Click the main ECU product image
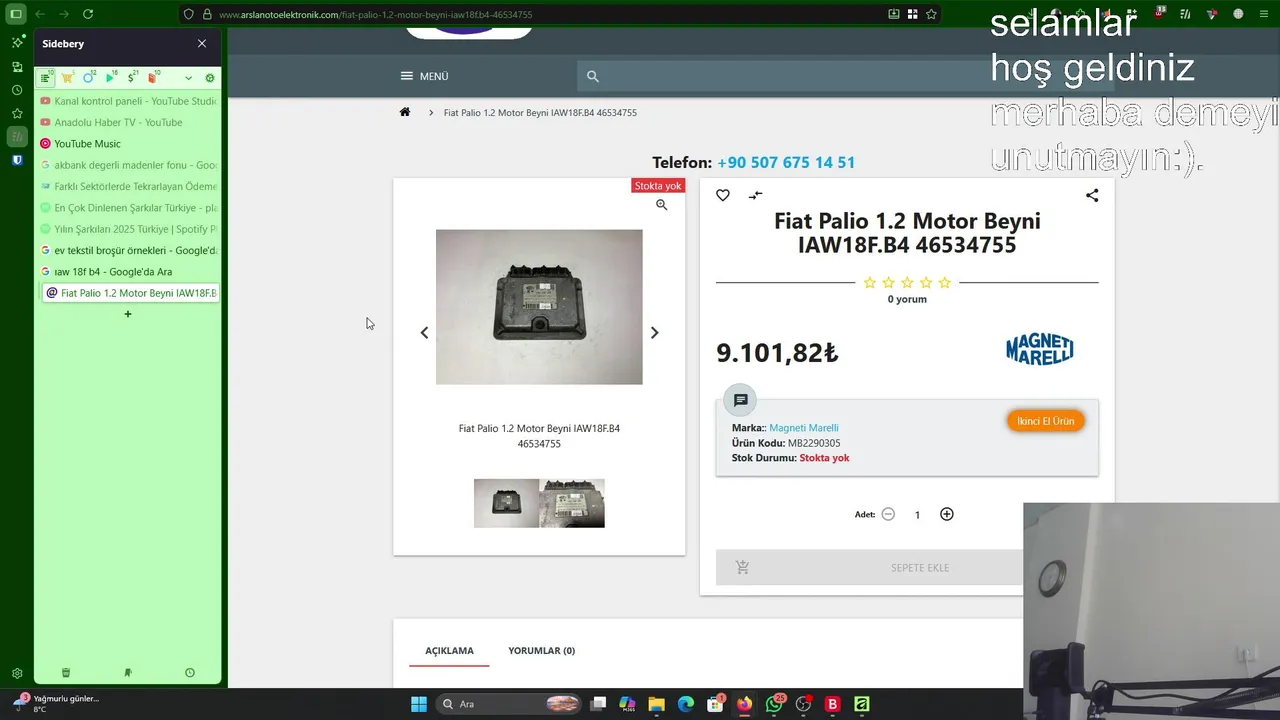1280x720 pixels. coord(539,307)
